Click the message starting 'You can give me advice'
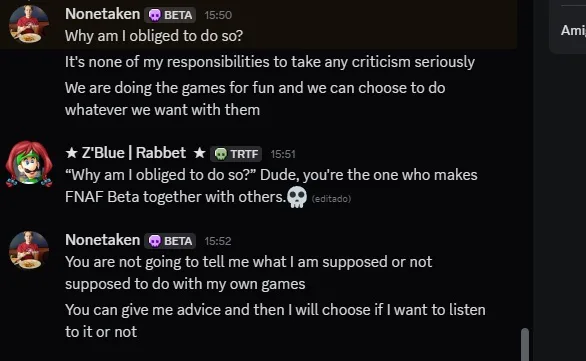 [x=275, y=321]
